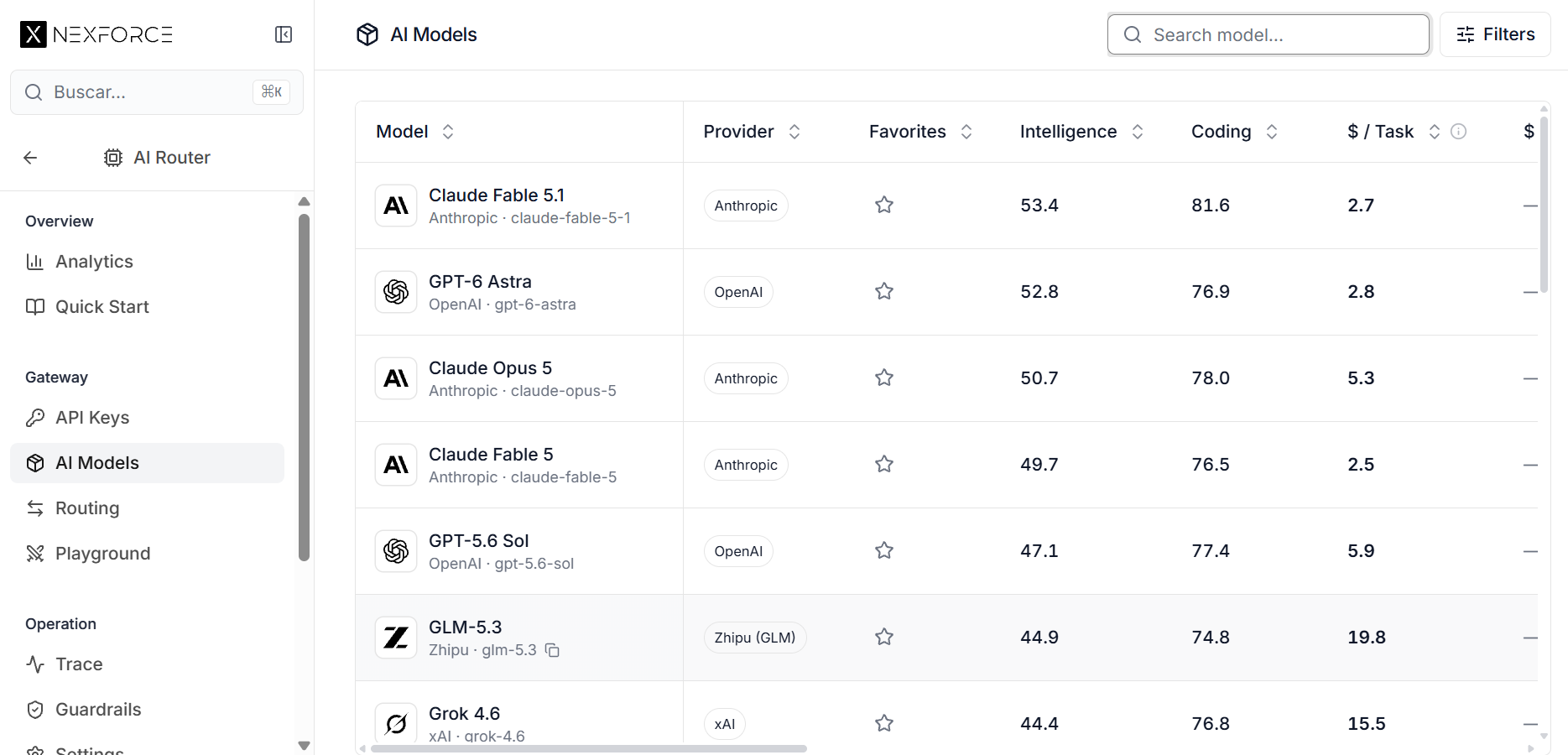Image resolution: width=1568 pixels, height=755 pixels.
Task: Open Claude Fable 5.1 model name
Action: (497, 195)
